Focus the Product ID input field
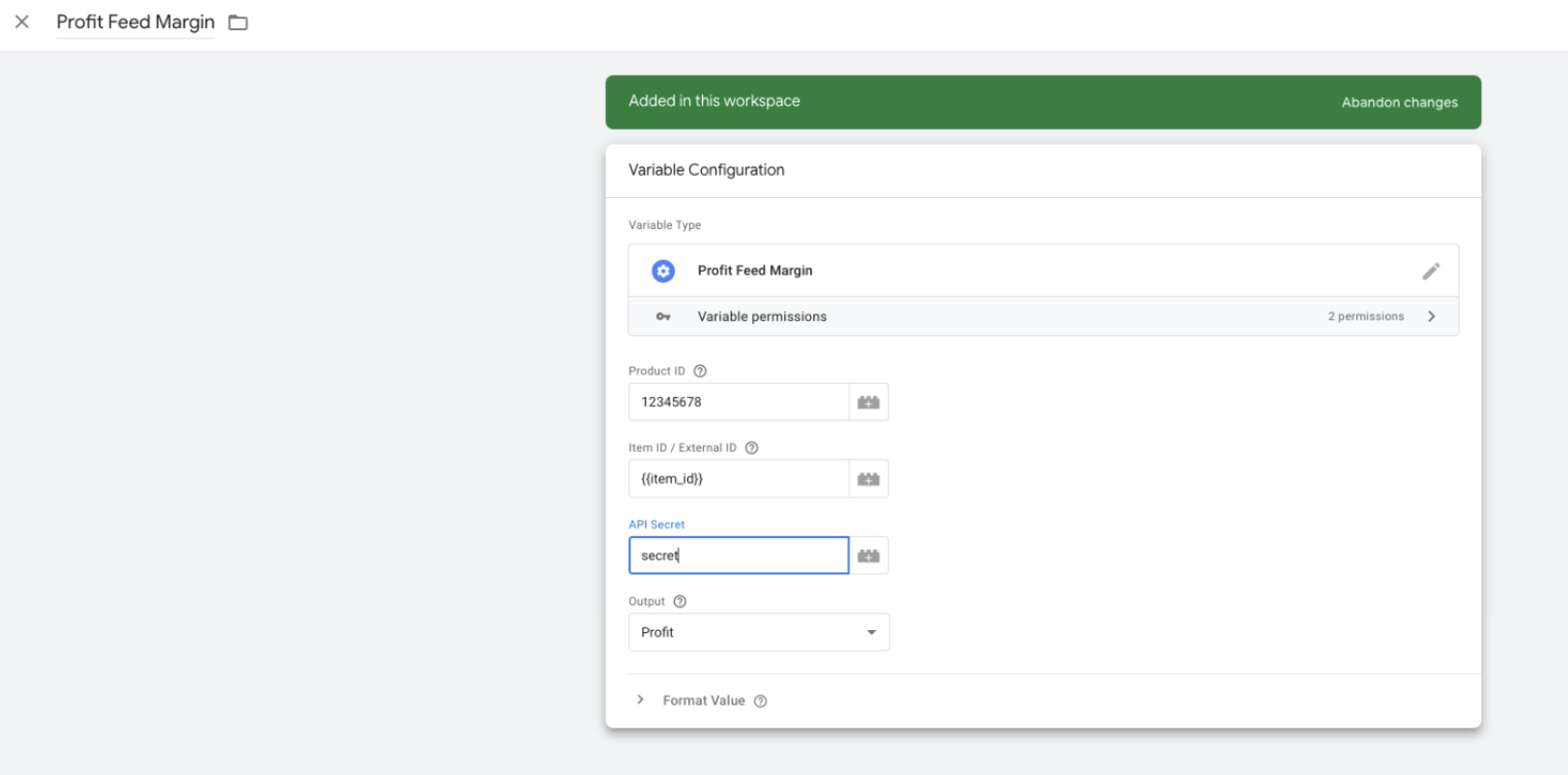This screenshot has width=1568, height=775. point(739,402)
